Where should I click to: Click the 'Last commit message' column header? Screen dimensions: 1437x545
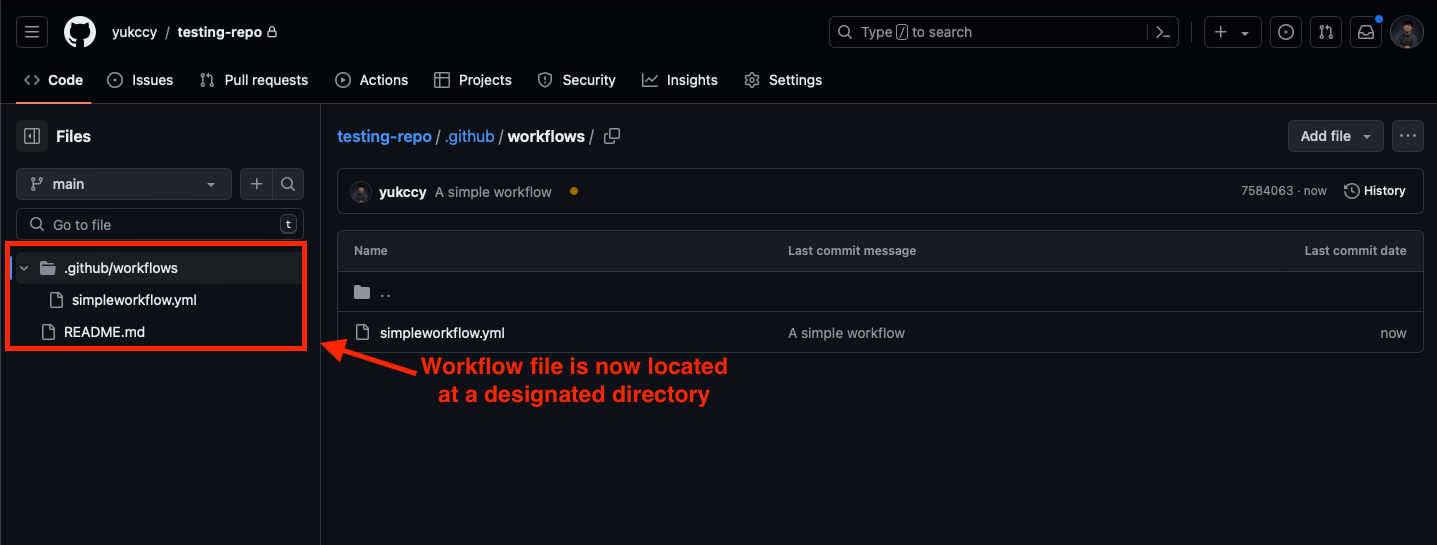(x=852, y=251)
